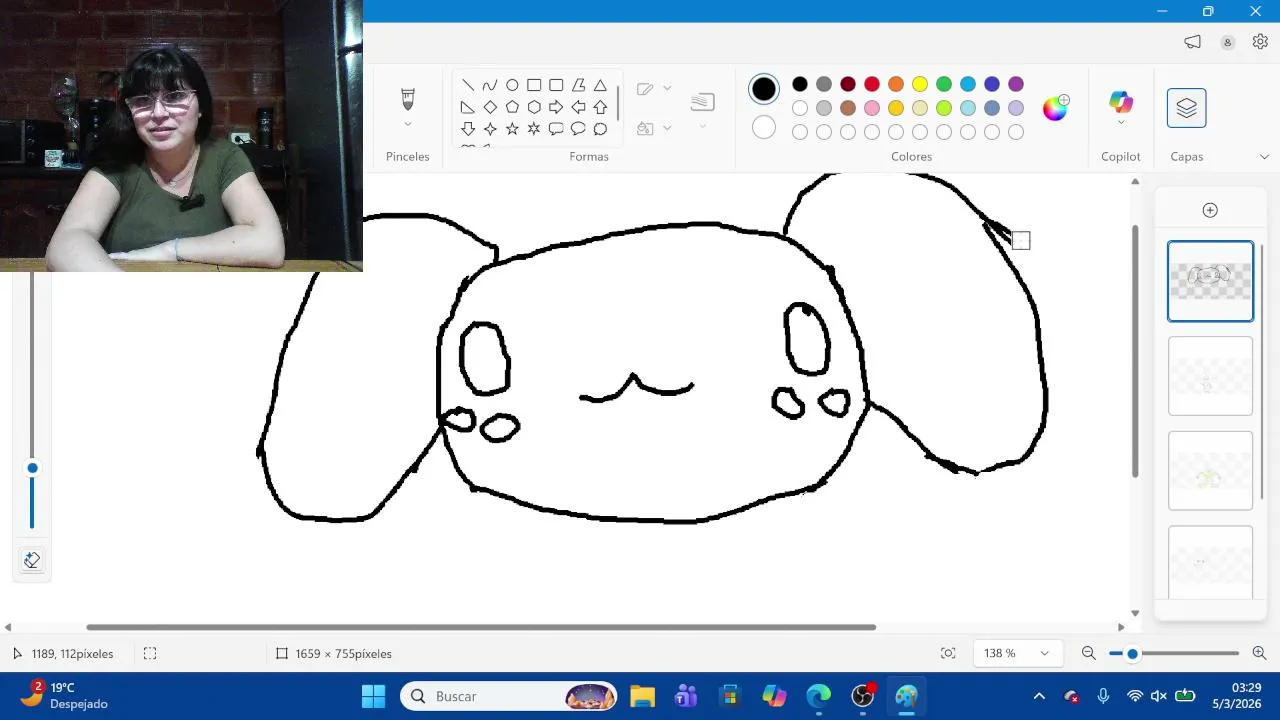Viewport: 1280px width, 720px height.
Task: Select the Diamond shape
Action: coord(490,107)
